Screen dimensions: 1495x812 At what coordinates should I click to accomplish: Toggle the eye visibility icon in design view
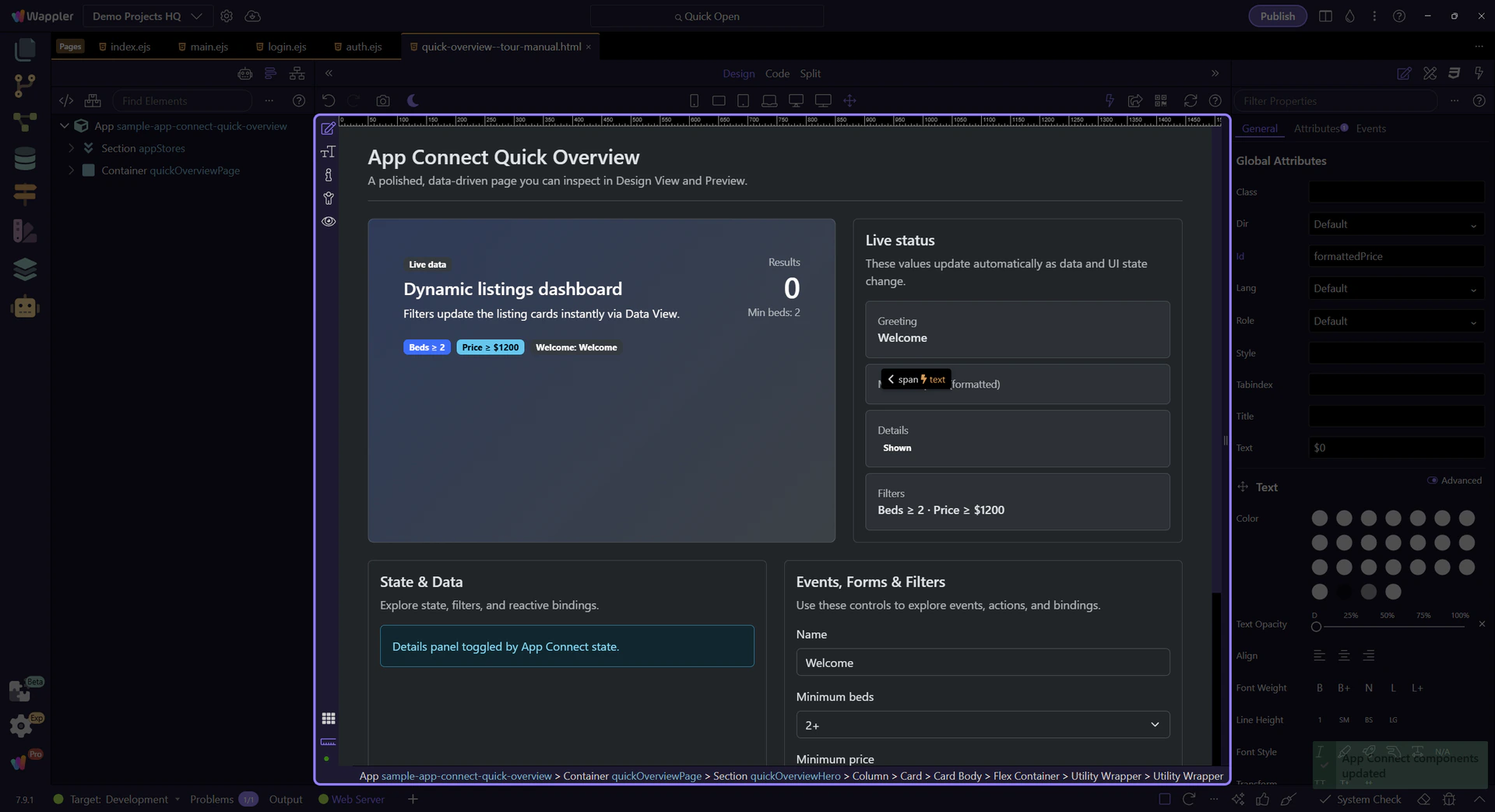tap(329, 222)
